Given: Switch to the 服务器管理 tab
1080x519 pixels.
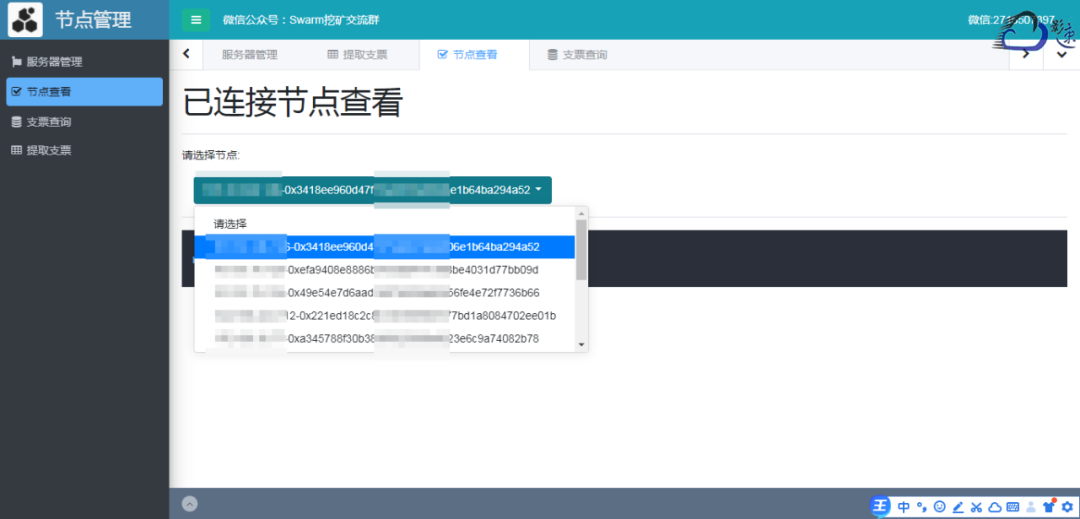Looking at the screenshot, I should point(249,55).
